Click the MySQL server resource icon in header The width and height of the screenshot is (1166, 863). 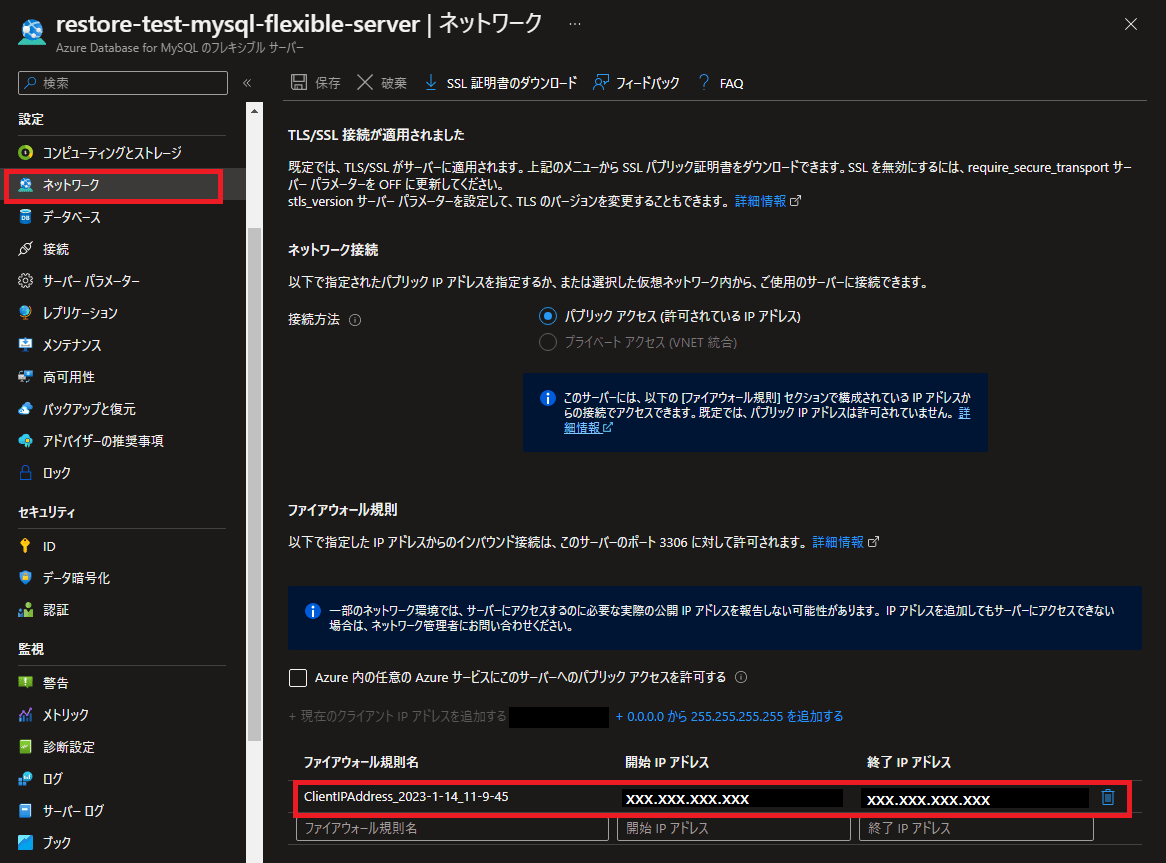pos(31,31)
